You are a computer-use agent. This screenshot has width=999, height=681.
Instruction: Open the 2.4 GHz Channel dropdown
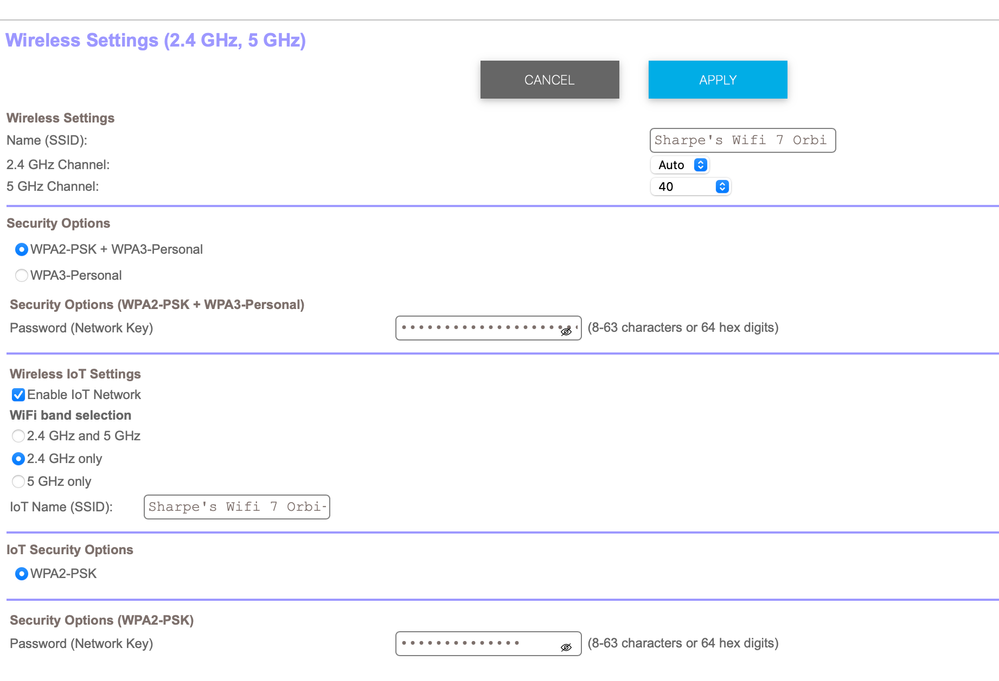pyautogui.click(x=680, y=164)
